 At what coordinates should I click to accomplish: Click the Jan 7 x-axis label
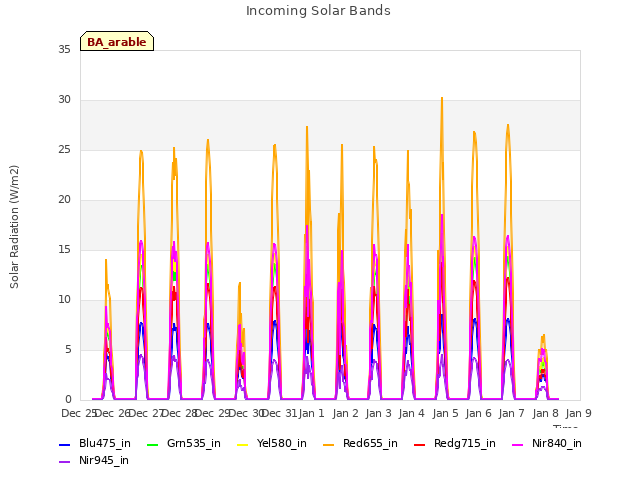[512, 413]
